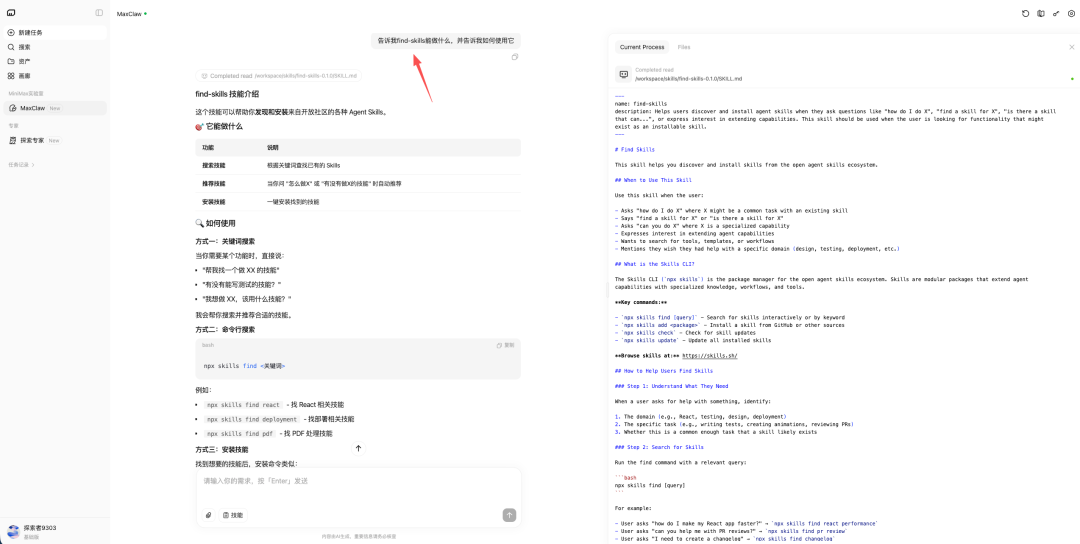
Task: Click ## What is the Skills CLI? heading
Action: click(654, 264)
